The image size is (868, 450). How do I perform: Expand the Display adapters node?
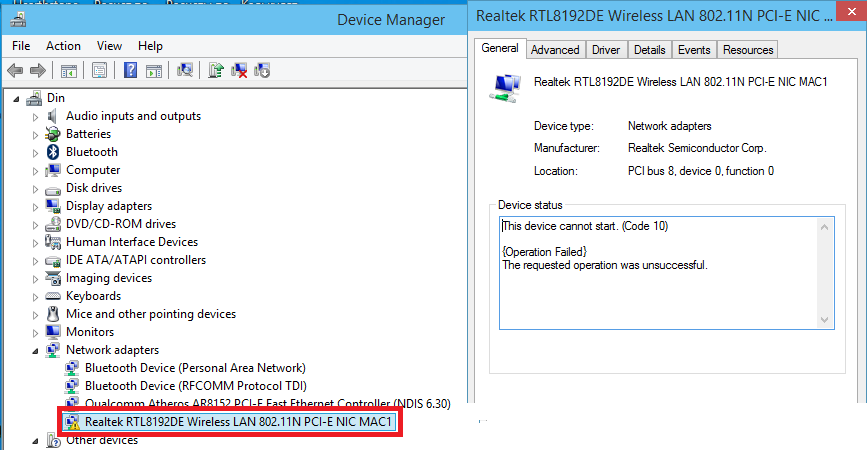(35, 206)
